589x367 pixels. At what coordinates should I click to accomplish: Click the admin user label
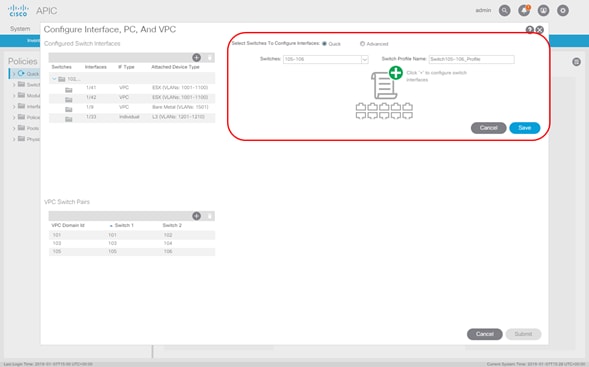(483, 11)
